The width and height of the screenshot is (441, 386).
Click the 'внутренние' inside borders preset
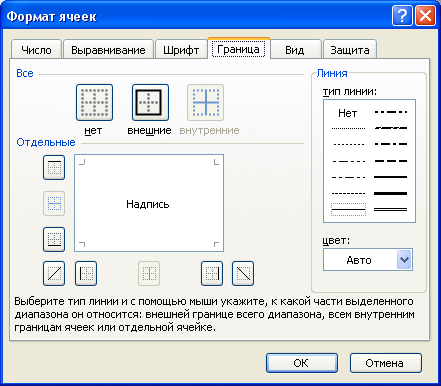click(x=205, y=103)
